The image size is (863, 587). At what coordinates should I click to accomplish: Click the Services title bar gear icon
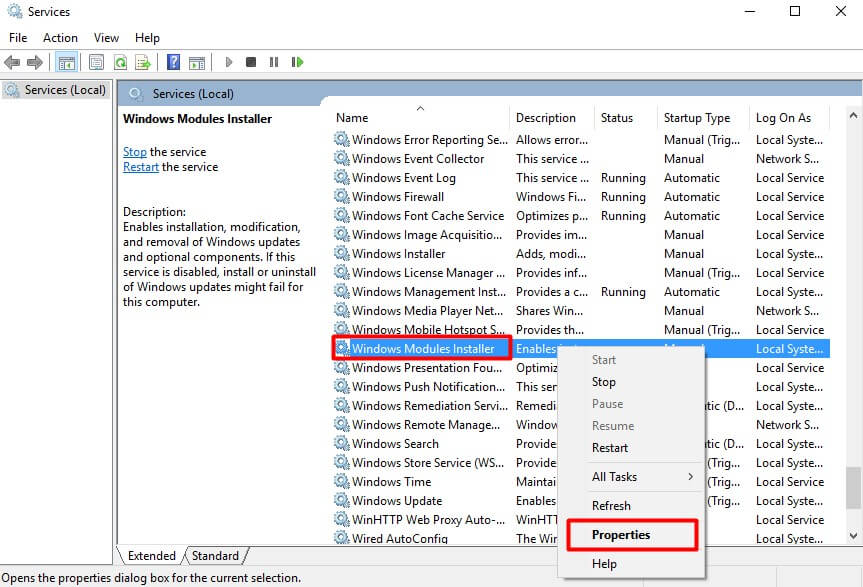(x=15, y=11)
